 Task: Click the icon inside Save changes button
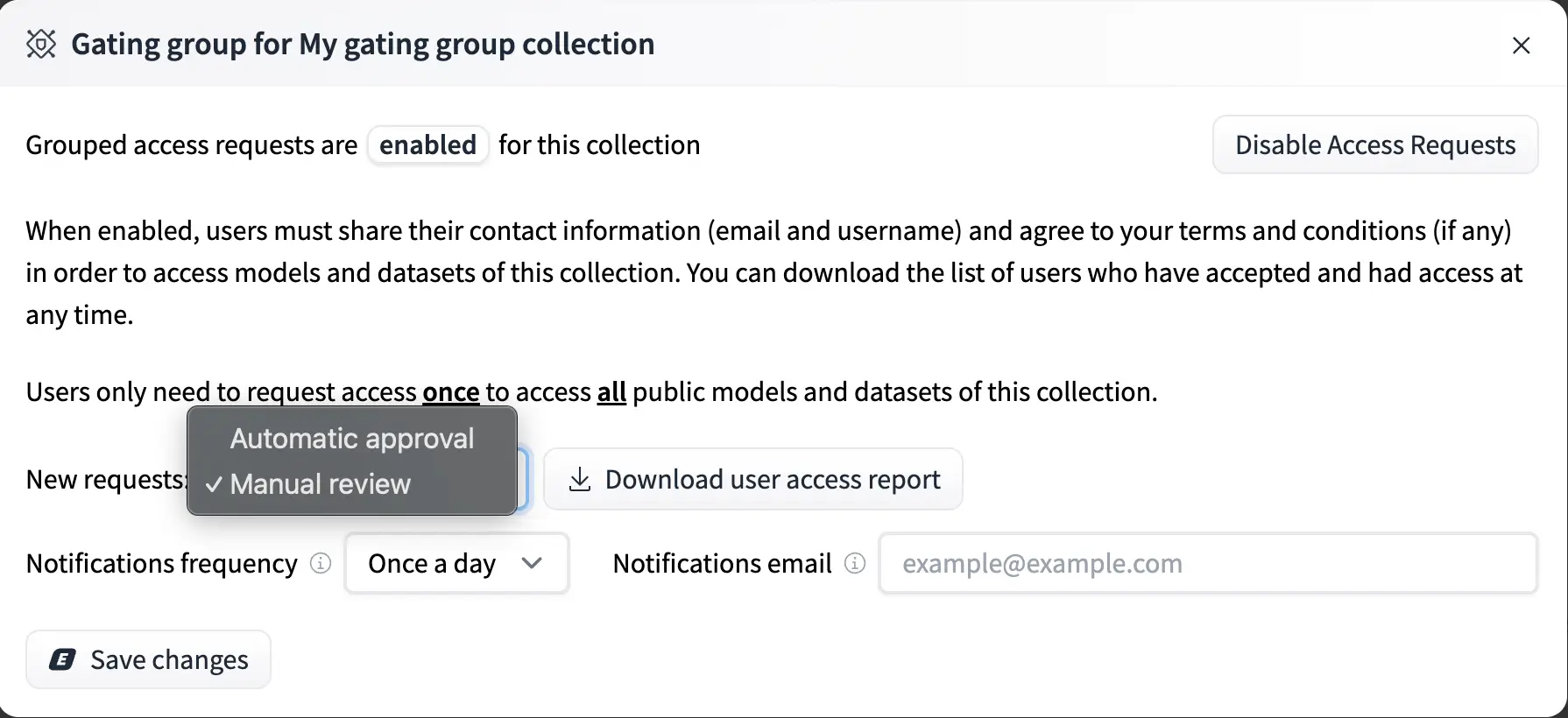(x=62, y=659)
